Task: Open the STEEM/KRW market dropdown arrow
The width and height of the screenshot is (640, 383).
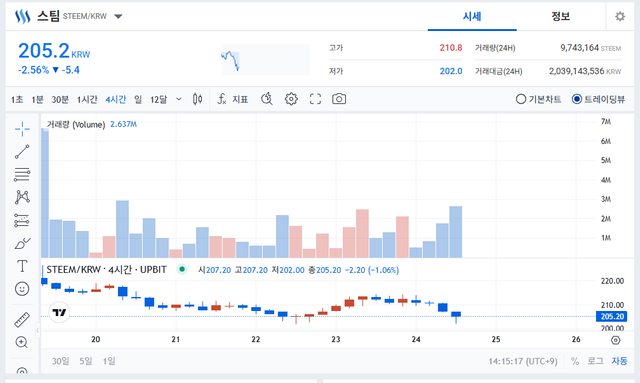Action: 118,17
